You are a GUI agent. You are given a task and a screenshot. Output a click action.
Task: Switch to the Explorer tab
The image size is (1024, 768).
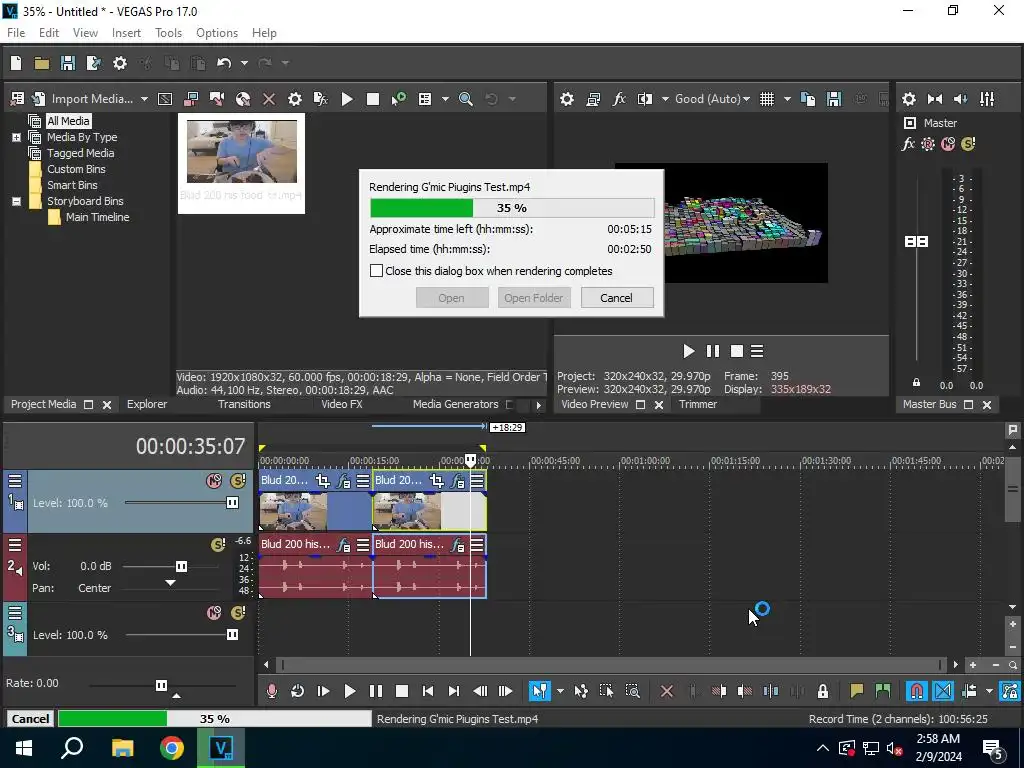pyautogui.click(x=147, y=404)
